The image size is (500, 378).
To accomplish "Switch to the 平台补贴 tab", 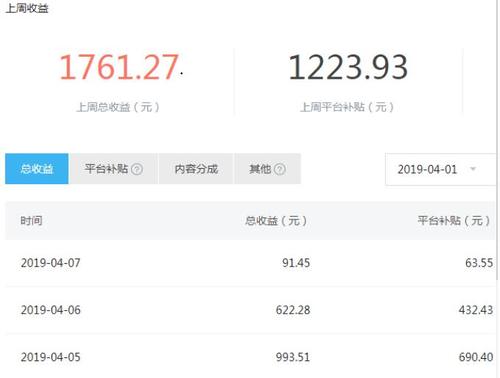I will click(x=113, y=169).
